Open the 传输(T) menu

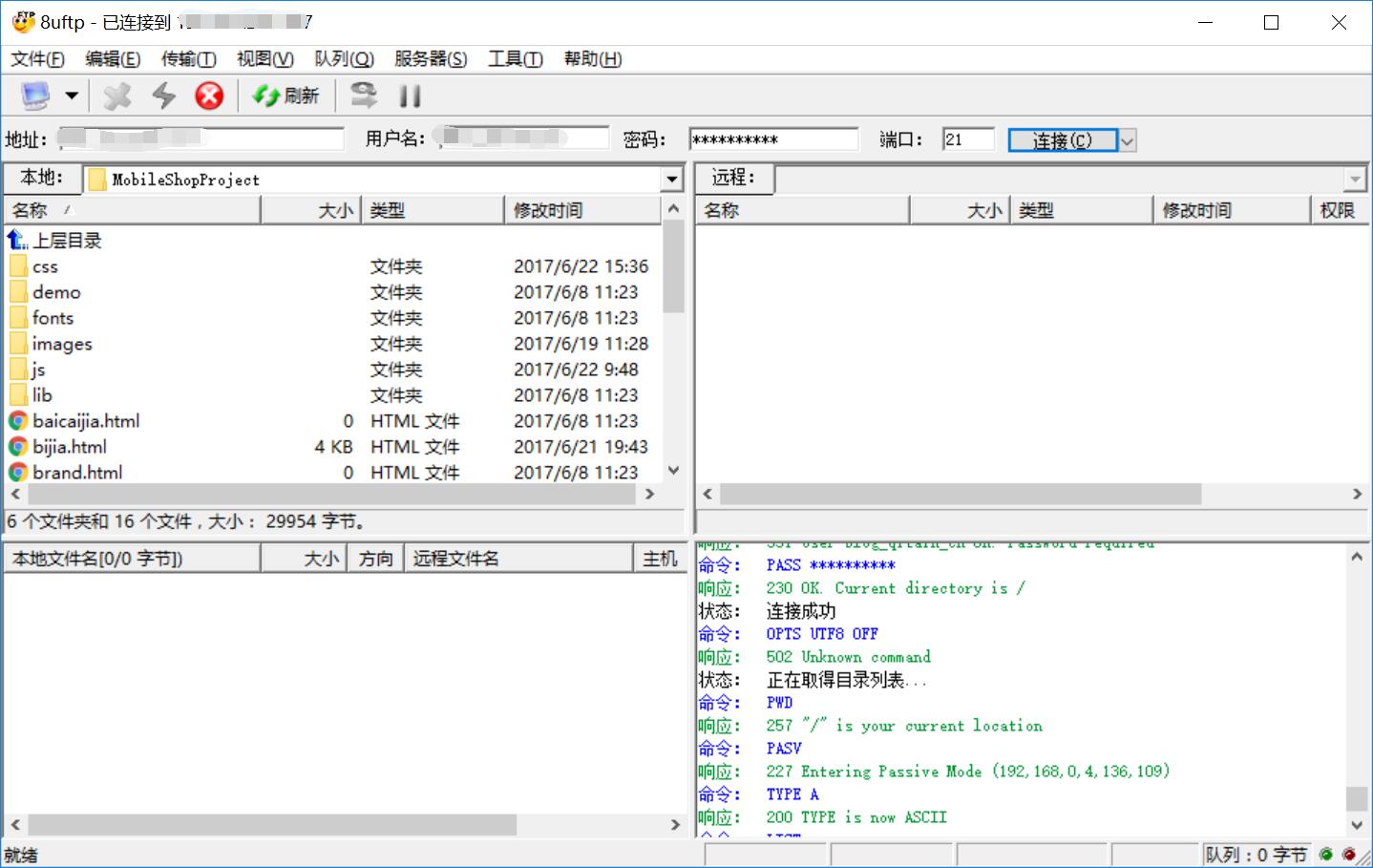click(x=189, y=59)
